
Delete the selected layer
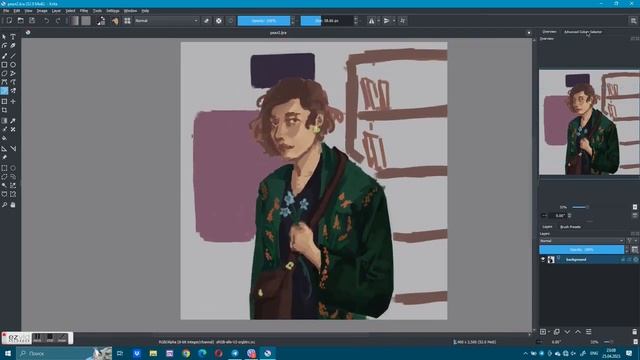coord(634,332)
